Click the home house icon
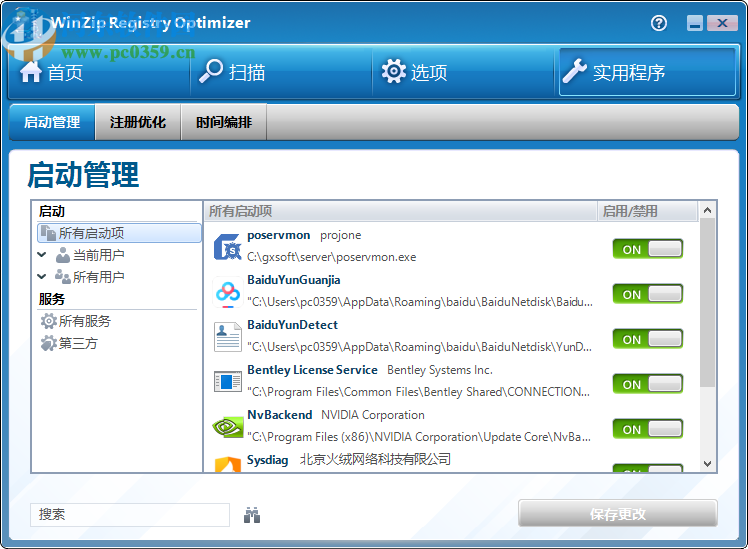This screenshot has height=549, width=748. click(31, 72)
